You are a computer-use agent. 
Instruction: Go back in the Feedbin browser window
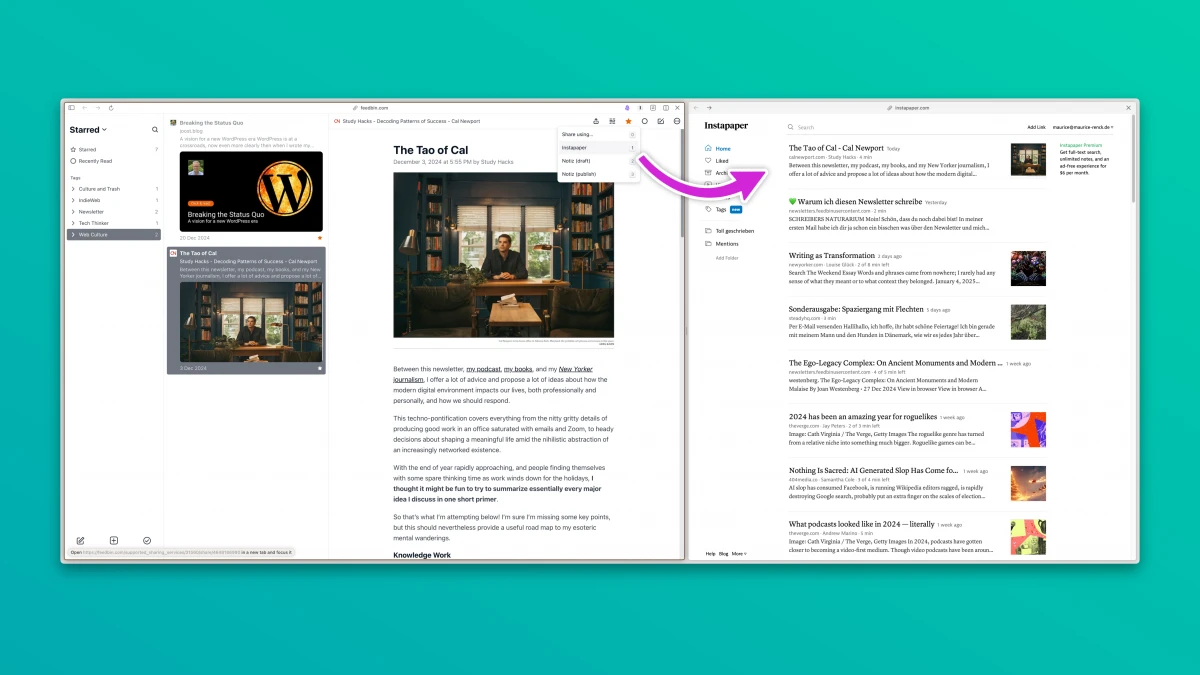click(85, 107)
